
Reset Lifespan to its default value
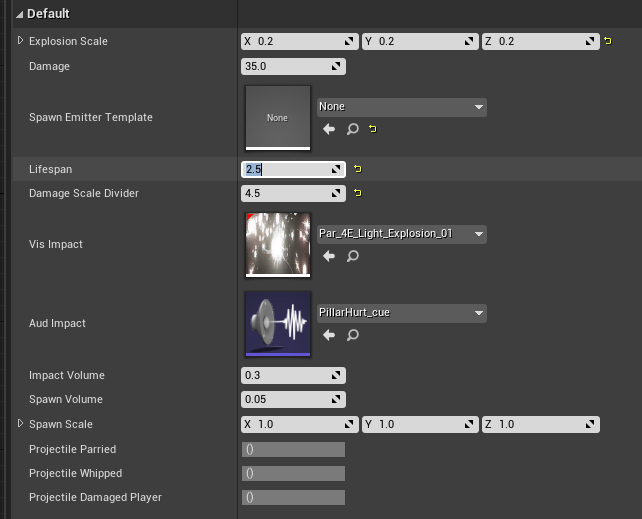coord(357,170)
